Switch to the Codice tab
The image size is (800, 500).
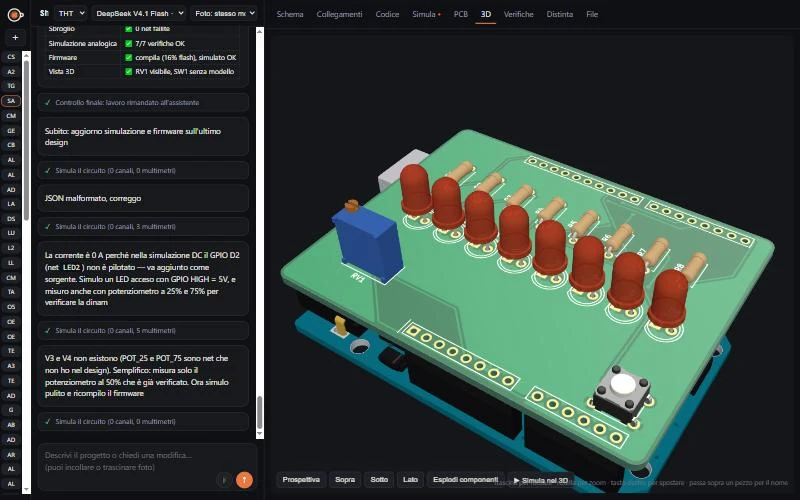pyautogui.click(x=387, y=14)
